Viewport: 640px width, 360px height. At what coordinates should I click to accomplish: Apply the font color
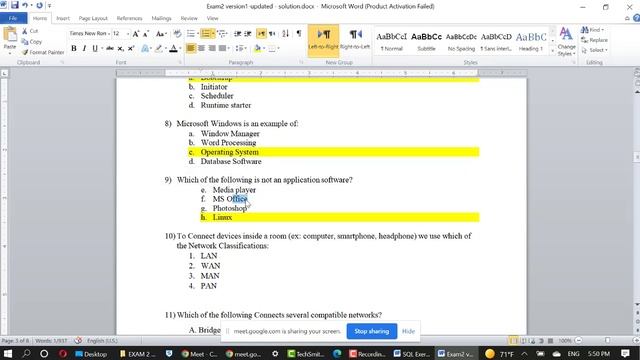pos(173,48)
